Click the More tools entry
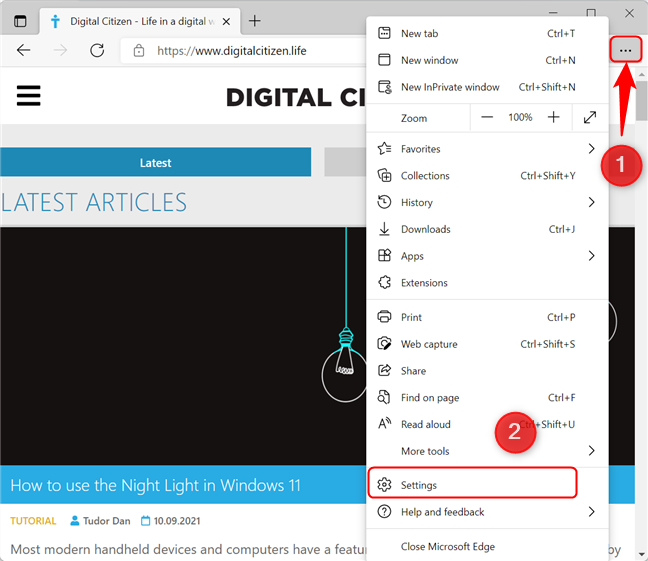 click(x=487, y=451)
